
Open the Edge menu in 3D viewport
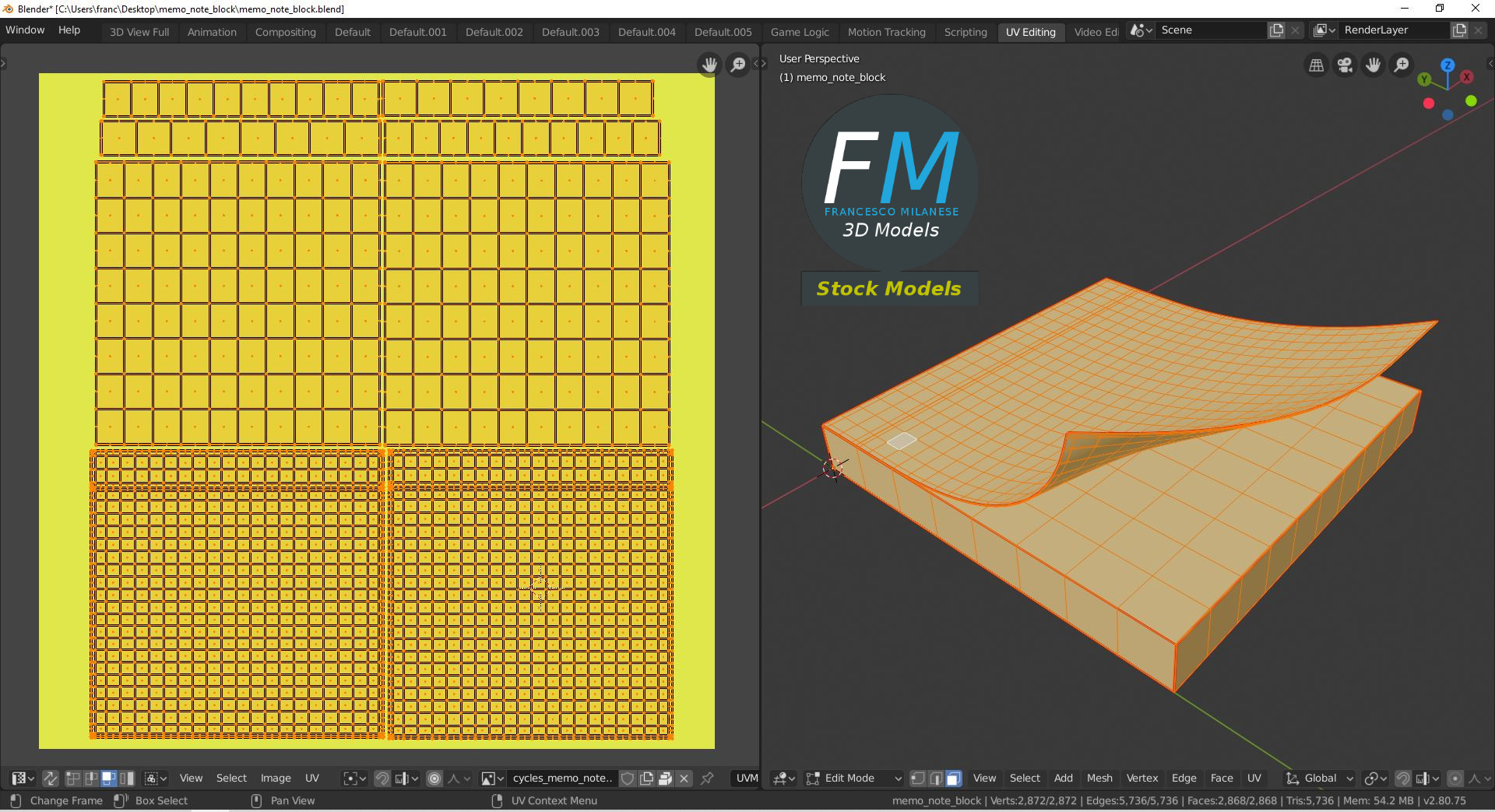tap(1184, 778)
